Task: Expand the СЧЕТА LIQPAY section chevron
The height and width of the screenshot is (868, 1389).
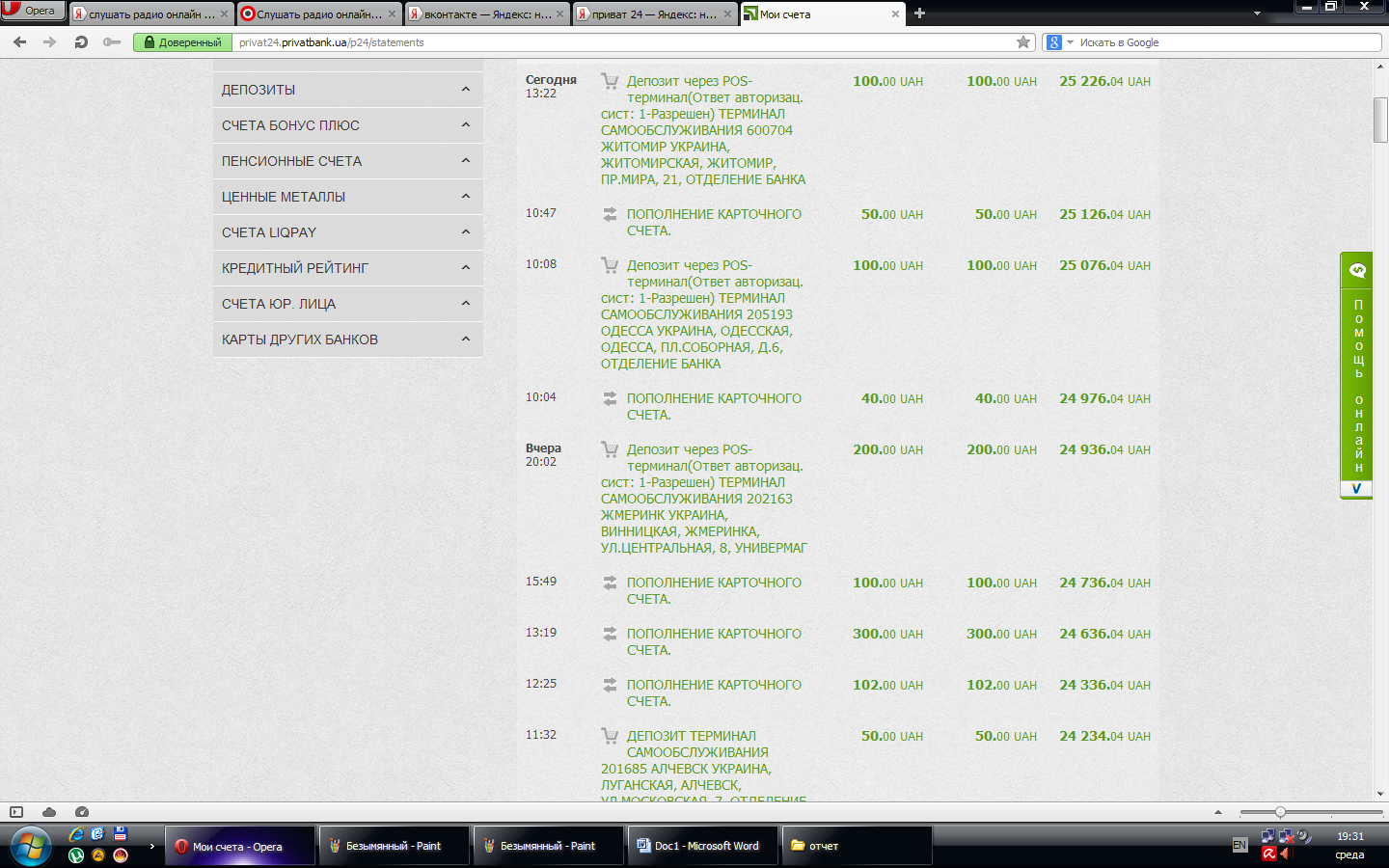Action: (x=466, y=232)
